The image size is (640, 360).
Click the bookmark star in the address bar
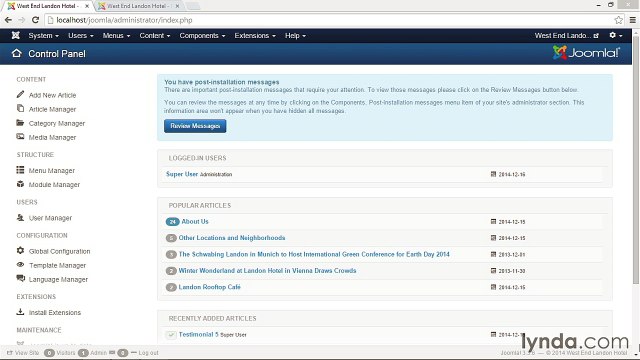618,20
